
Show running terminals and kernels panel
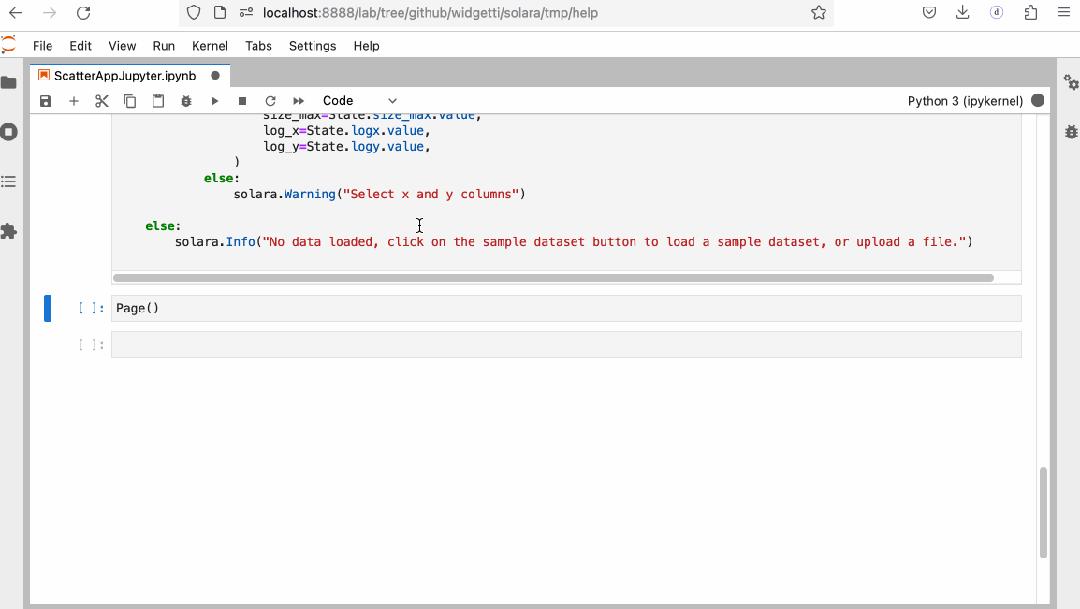click(10, 131)
